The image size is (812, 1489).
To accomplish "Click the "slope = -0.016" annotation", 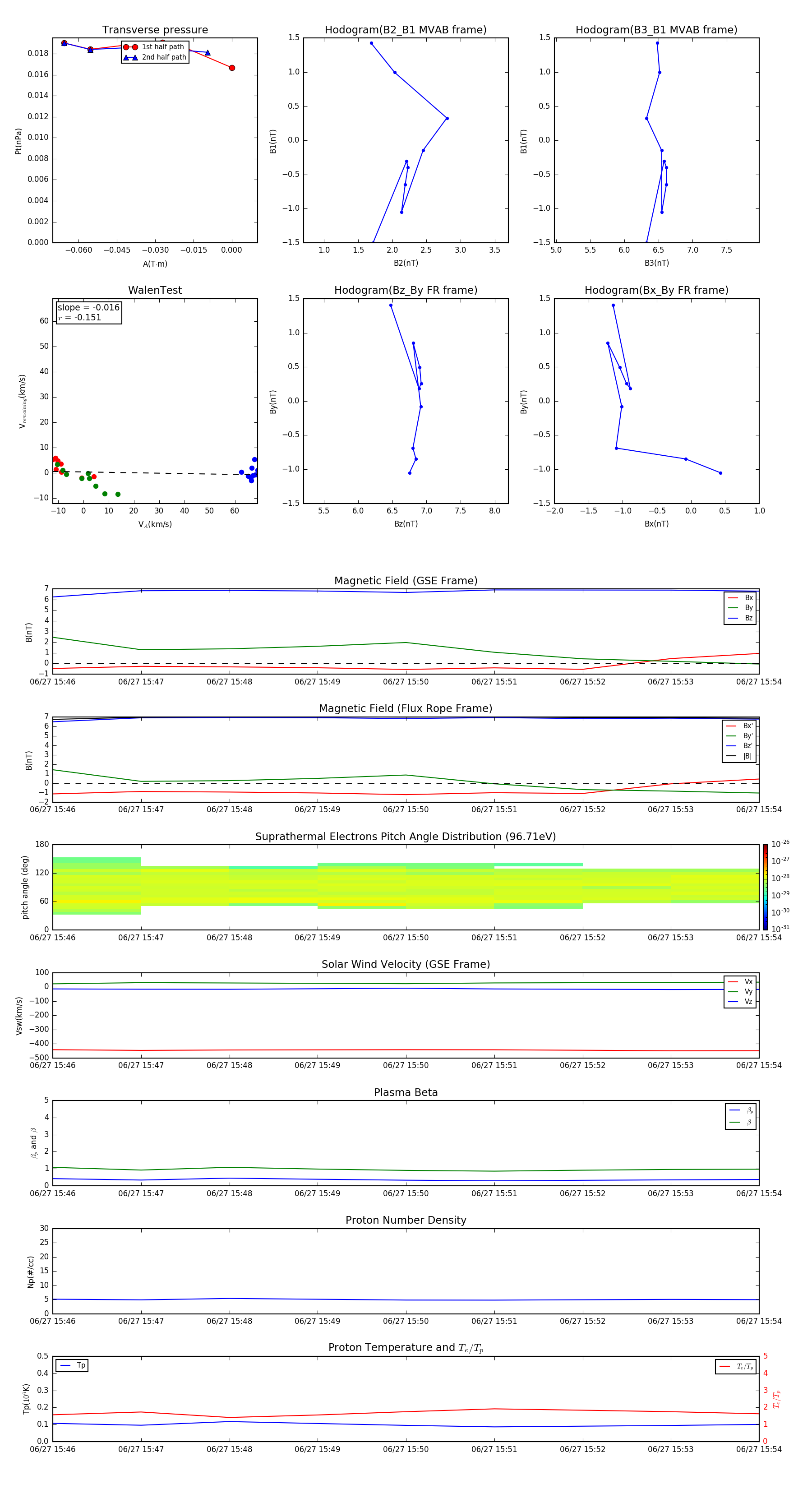I will (88, 308).
